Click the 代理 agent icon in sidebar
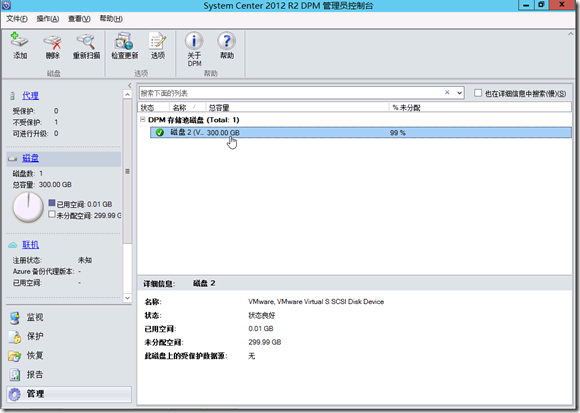The width and height of the screenshot is (580, 413). (x=13, y=96)
